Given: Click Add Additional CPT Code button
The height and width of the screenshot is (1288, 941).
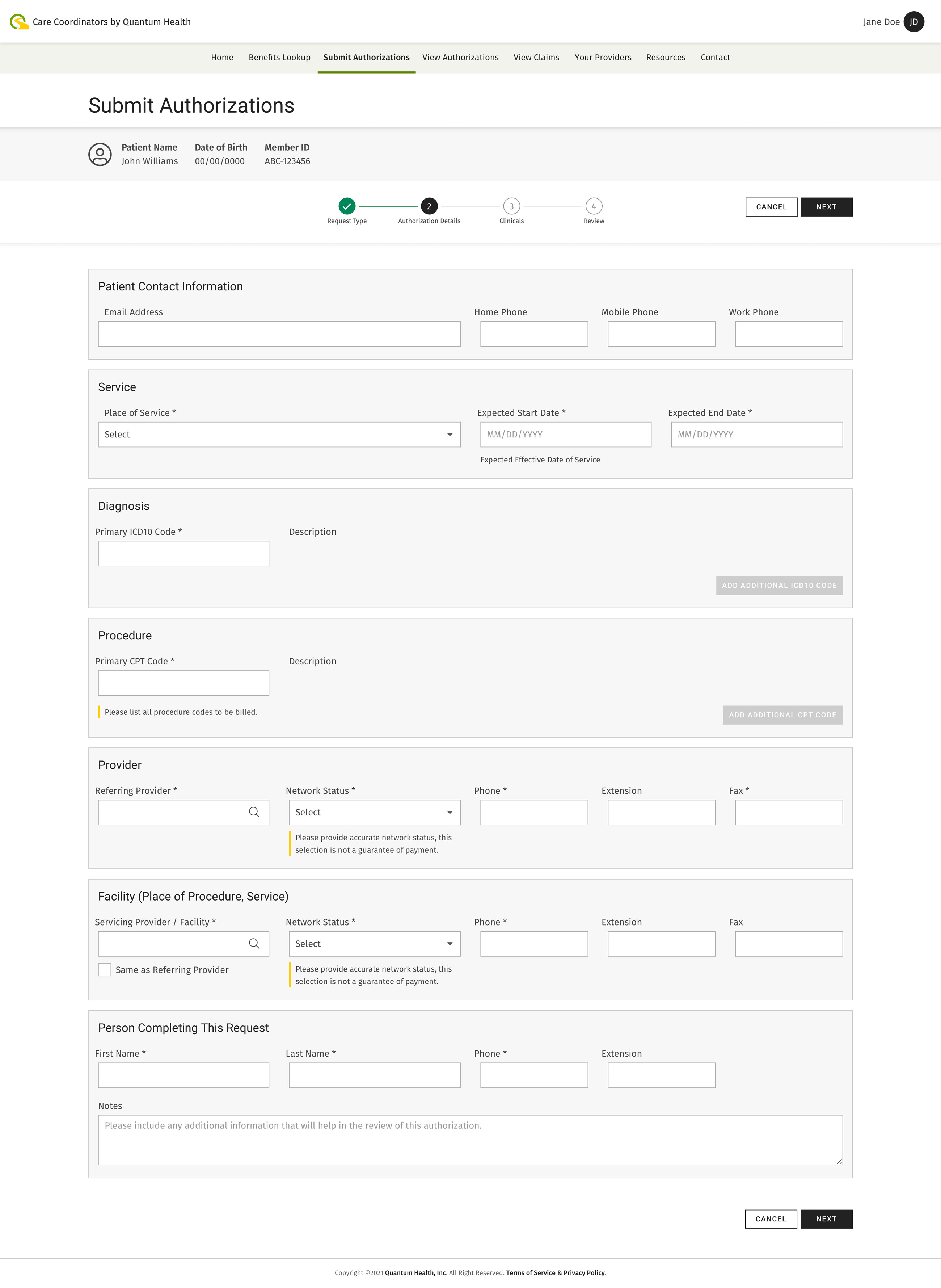Looking at the screenshot, I should coord(782,715).
